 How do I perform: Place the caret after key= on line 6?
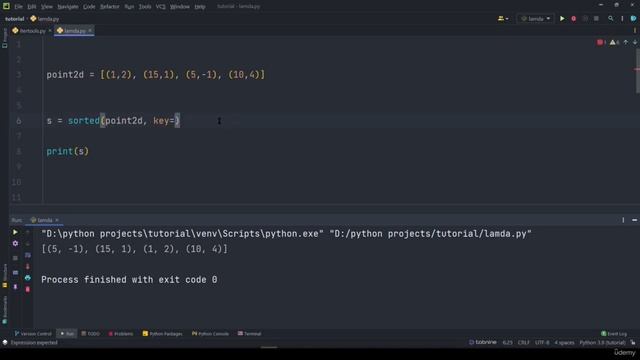(x=175, y=121)
